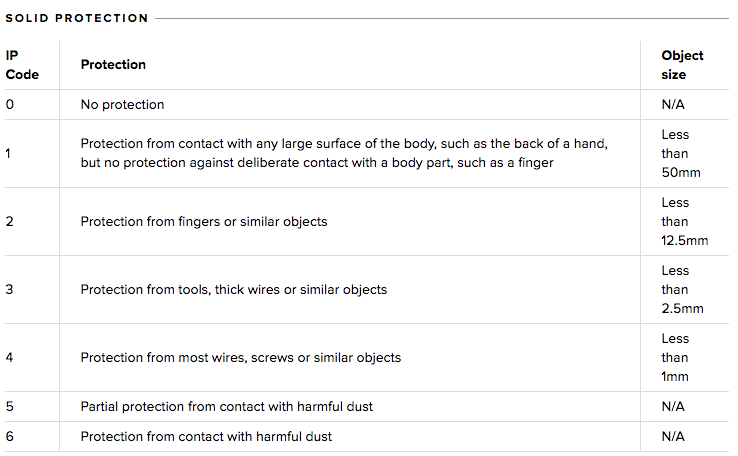Select the No protection cell
This screenshot has width=738, height=456.
(x=122, y=104)
